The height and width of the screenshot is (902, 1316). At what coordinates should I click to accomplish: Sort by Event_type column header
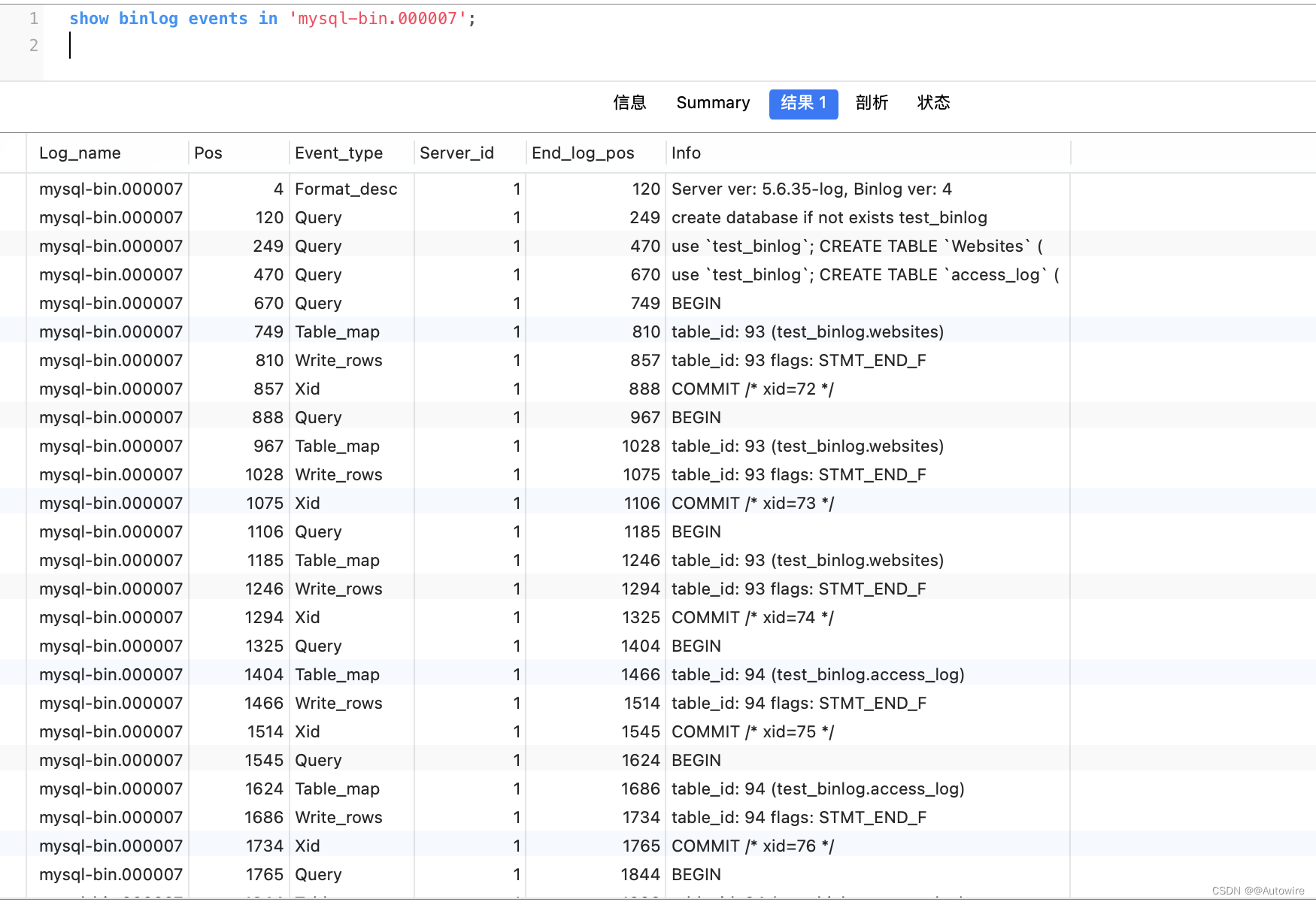351,153
